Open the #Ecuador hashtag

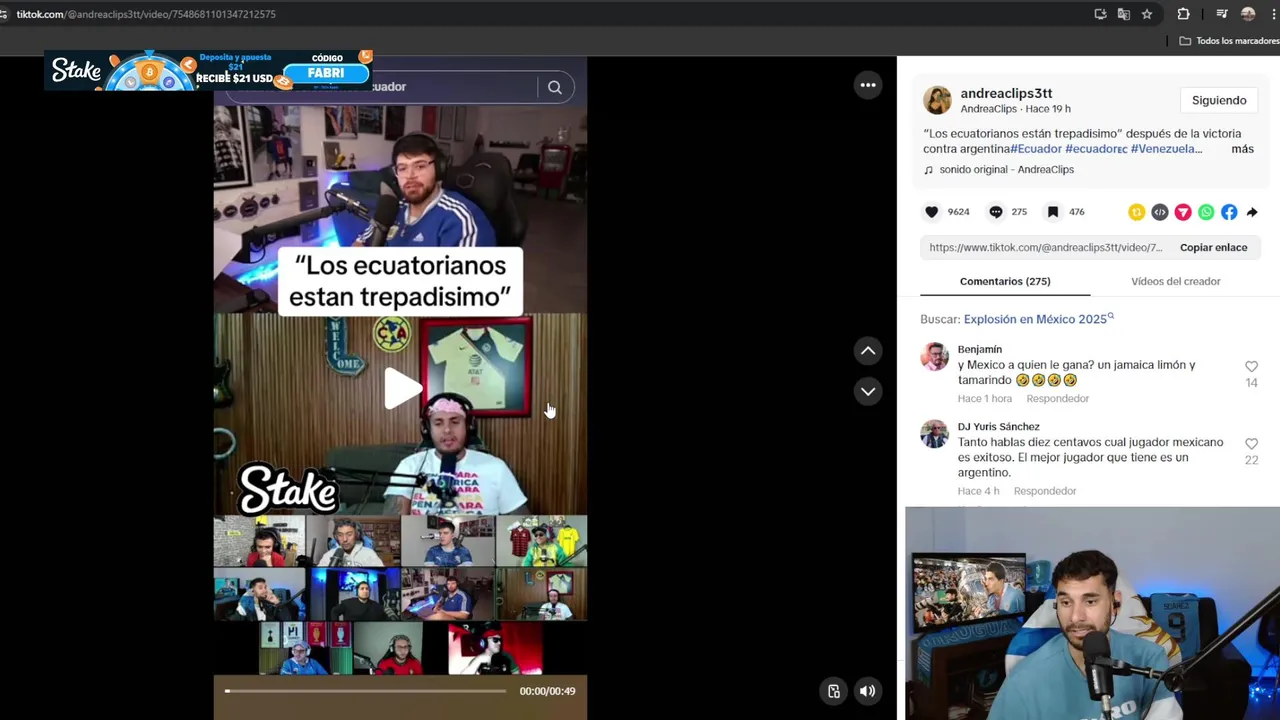(x=1036, y=149)
